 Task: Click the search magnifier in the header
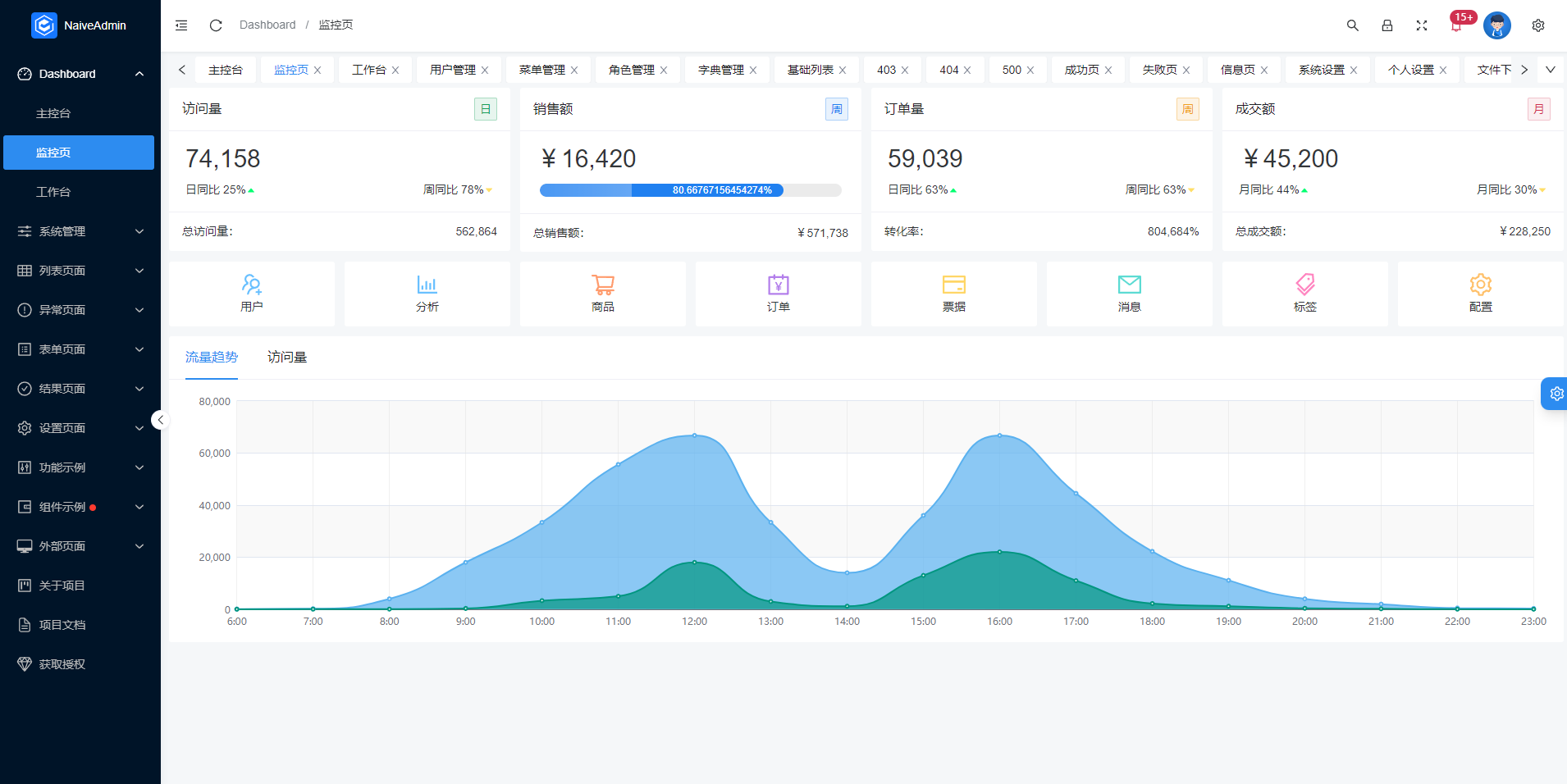pyautogui.click(x=1353, y=25)
